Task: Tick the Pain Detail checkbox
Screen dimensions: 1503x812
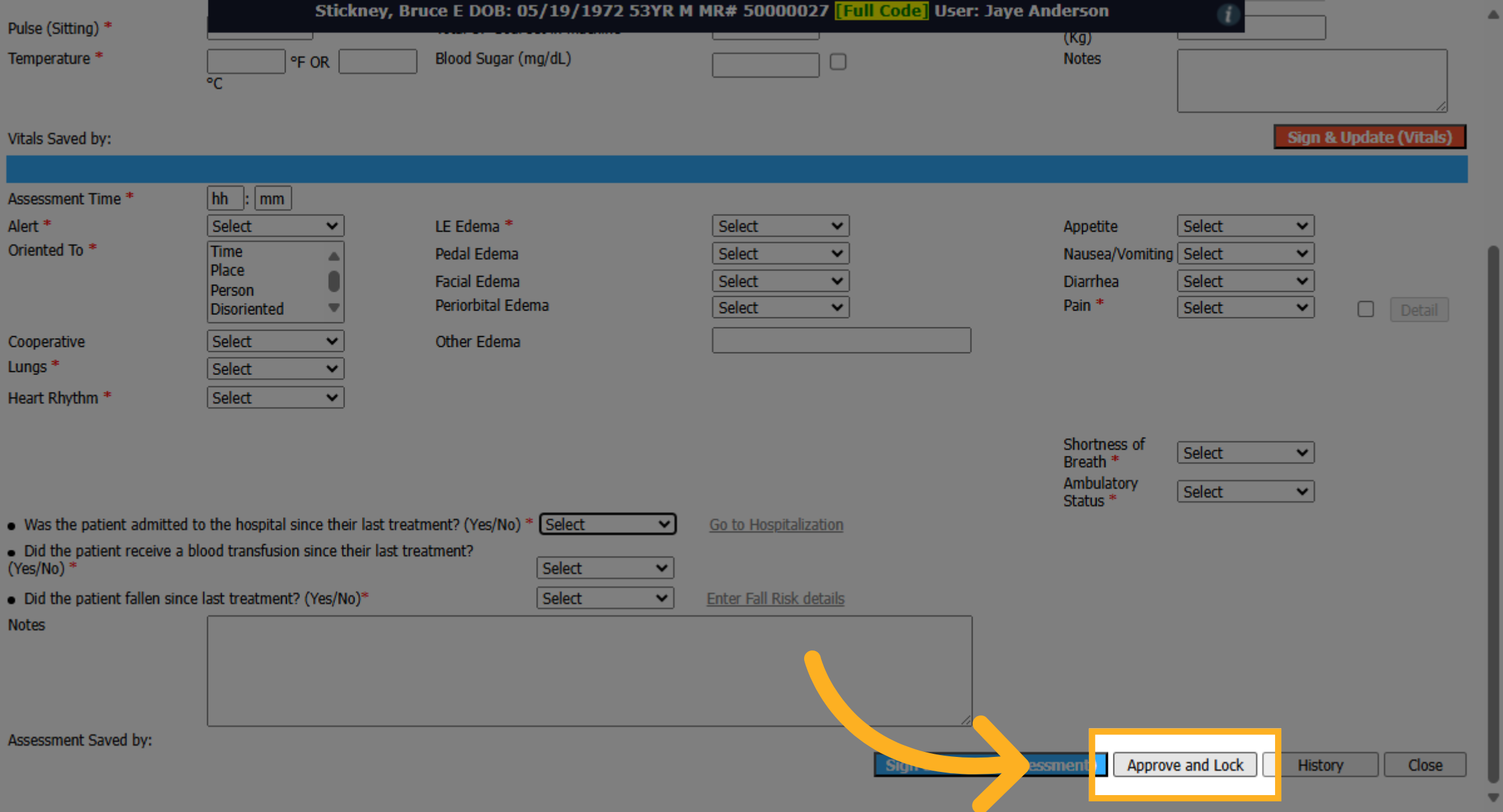Action: [1366, 309]
